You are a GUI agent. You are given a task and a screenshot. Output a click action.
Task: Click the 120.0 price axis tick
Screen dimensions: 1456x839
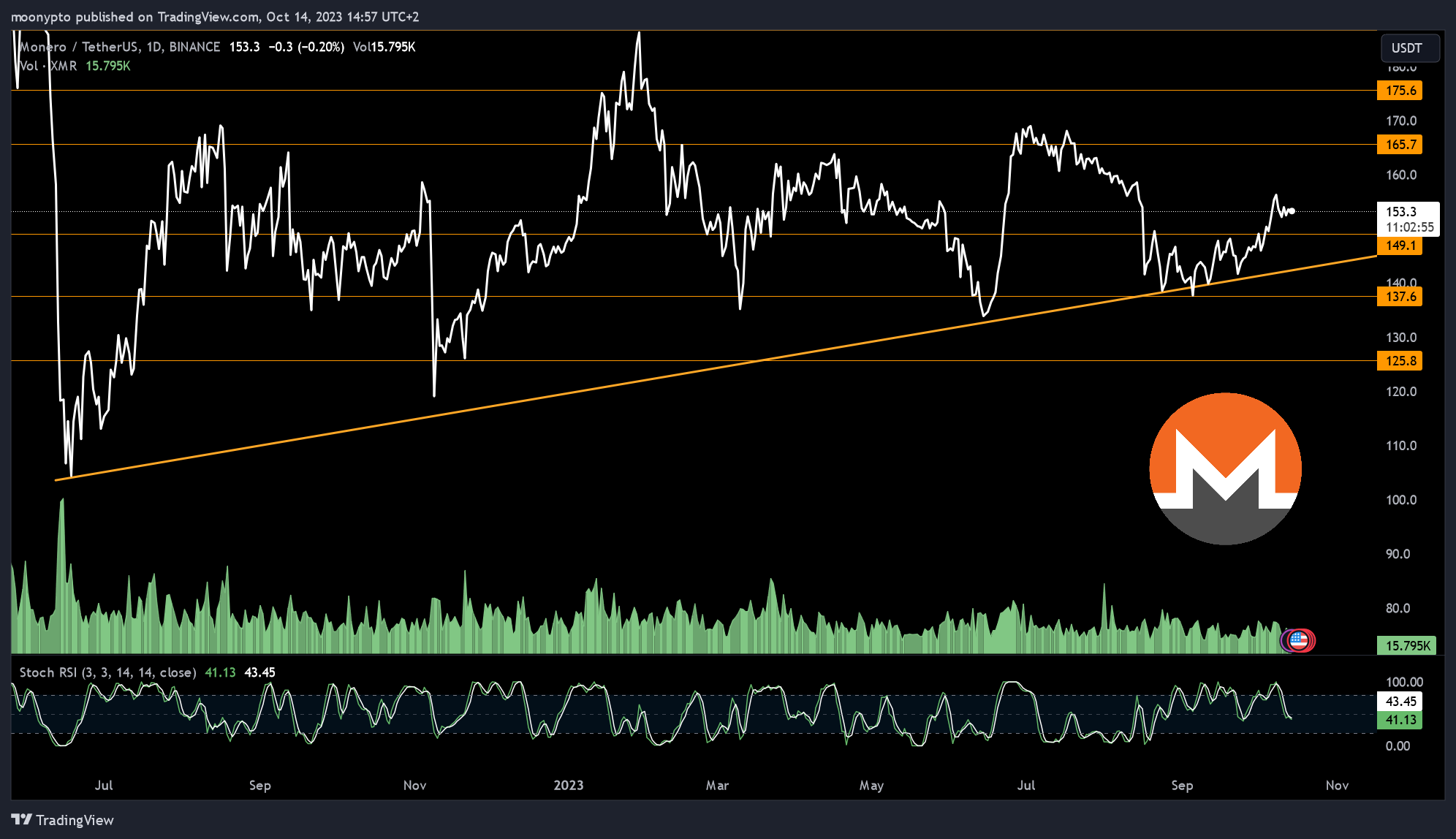coord(1401,392)
